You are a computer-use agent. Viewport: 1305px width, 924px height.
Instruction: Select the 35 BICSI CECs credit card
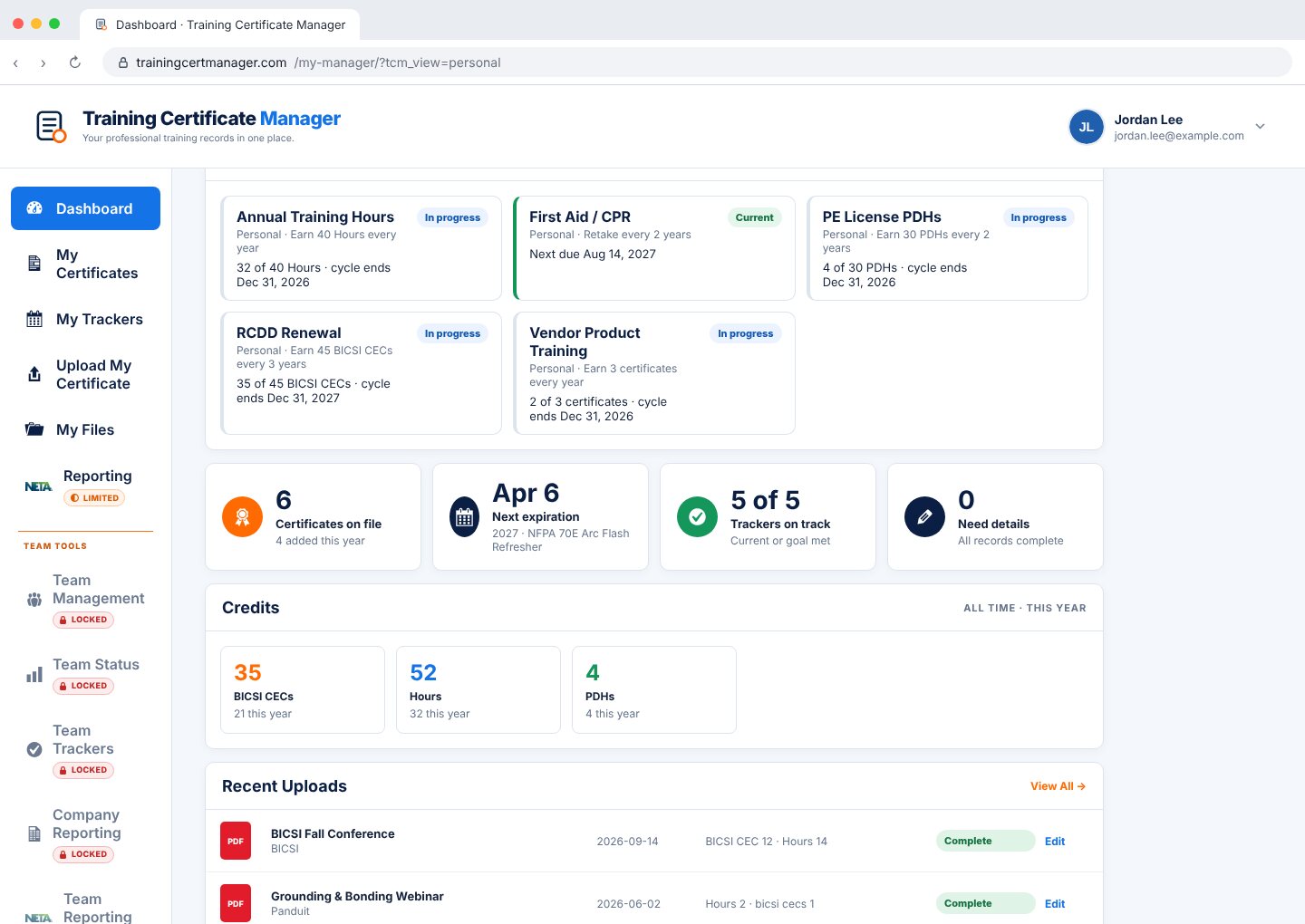[303, 689]
